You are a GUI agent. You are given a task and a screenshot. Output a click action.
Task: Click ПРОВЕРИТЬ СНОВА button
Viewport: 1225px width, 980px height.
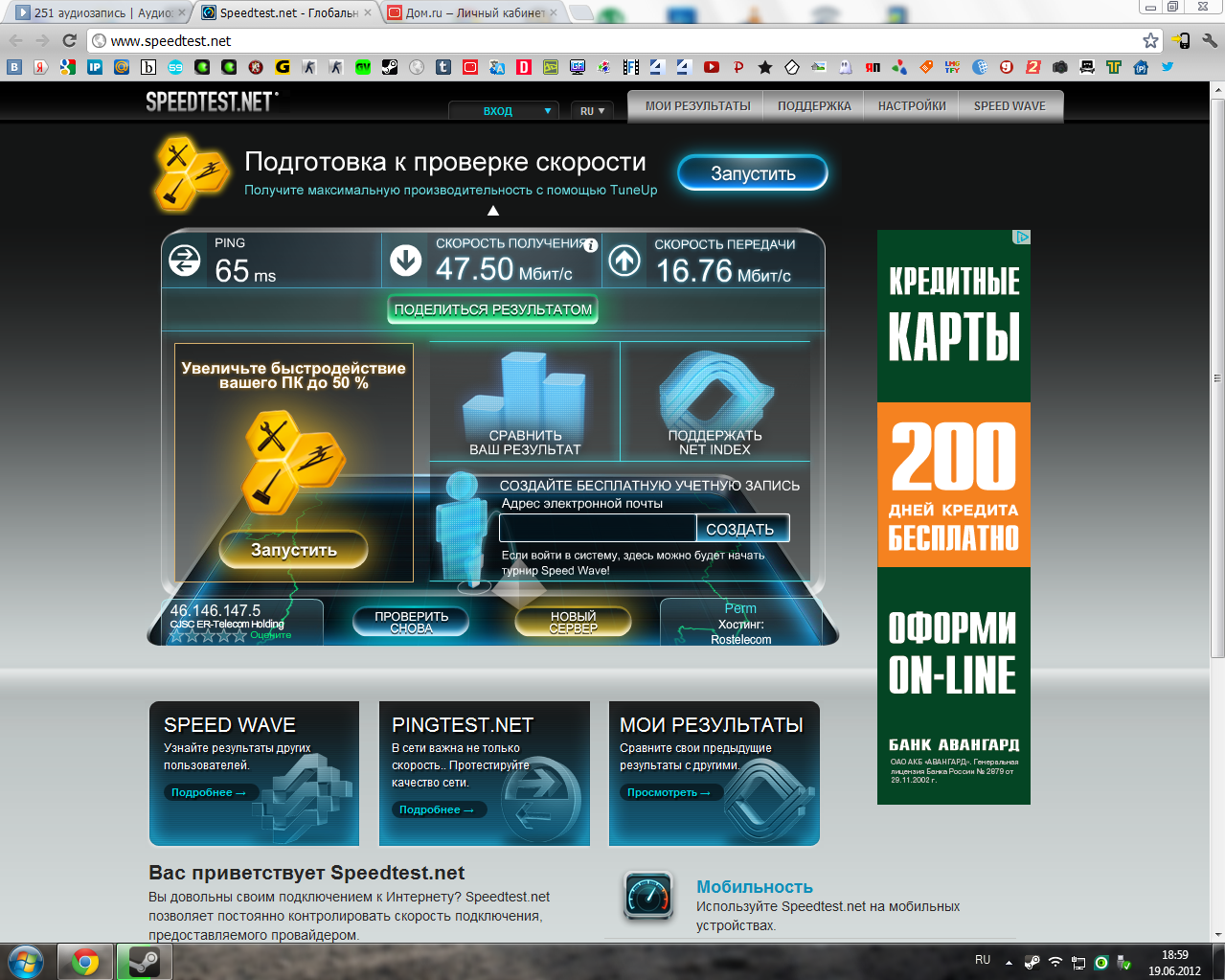[x=411, y=622]
